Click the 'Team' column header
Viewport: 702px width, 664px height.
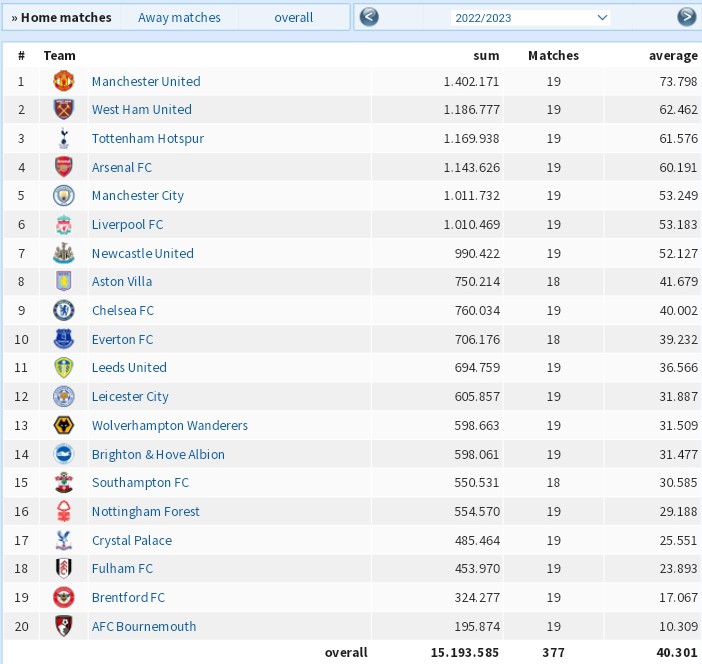[x=60, y=56]
